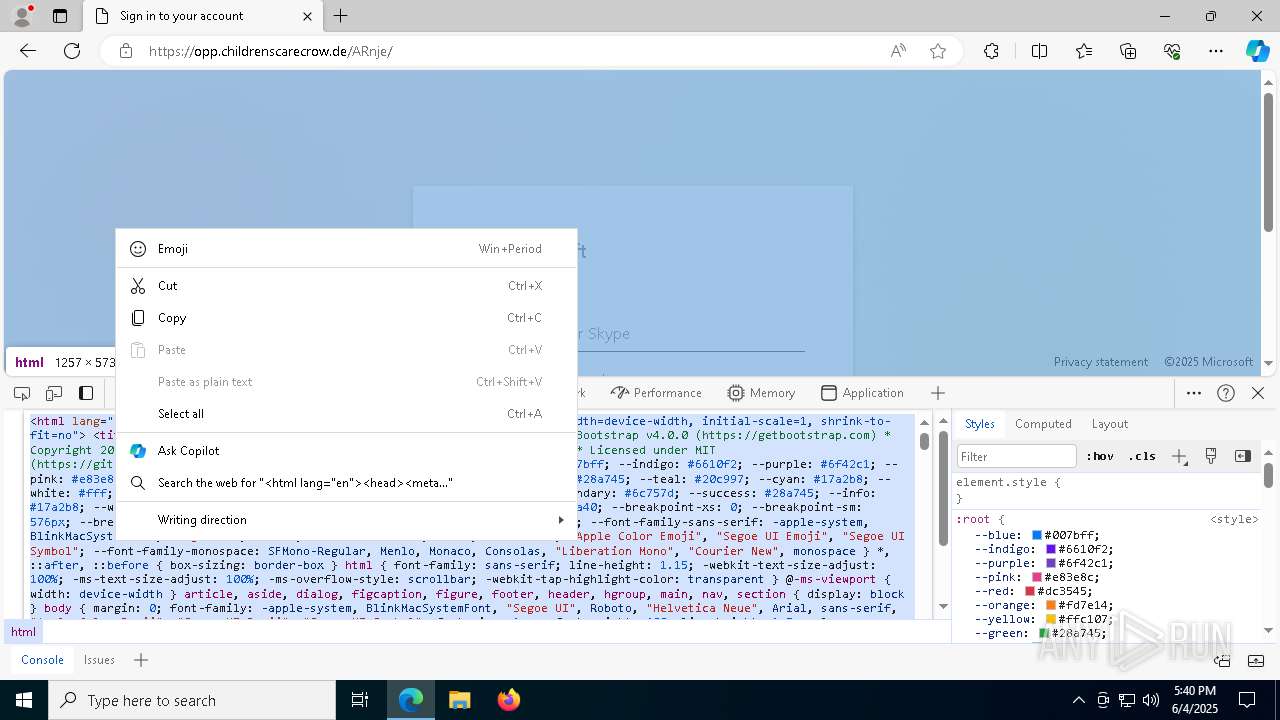The image size is (1280, 720).
Task: Choose Select all from the context menu
Action: (346, 414)
